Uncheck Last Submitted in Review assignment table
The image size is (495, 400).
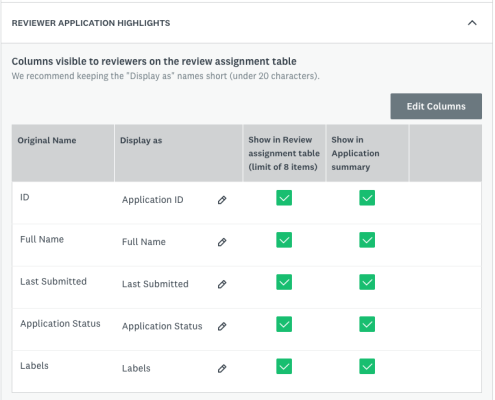click(284, 282)
